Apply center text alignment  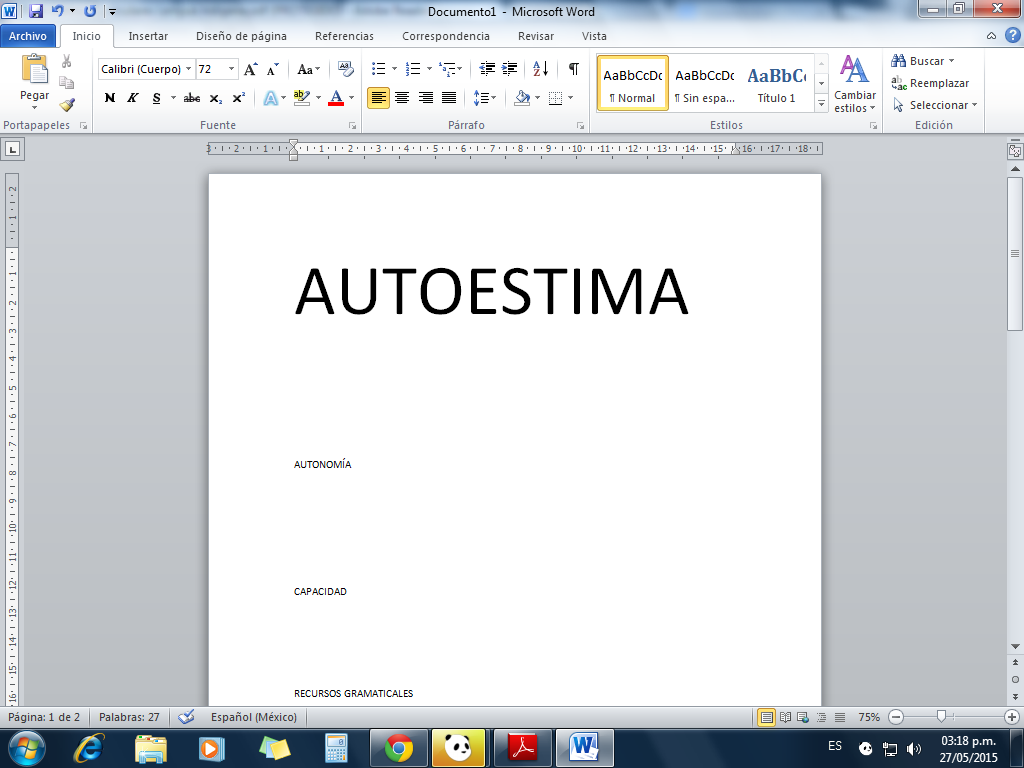click(402, 98)
